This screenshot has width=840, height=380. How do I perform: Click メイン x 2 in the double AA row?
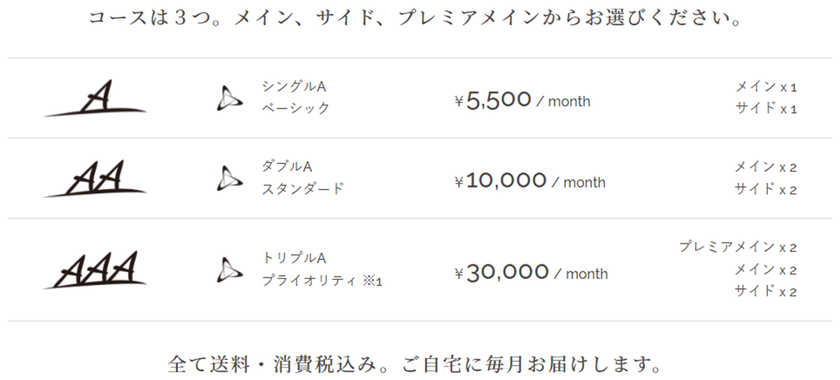click(x=766, y=167)
